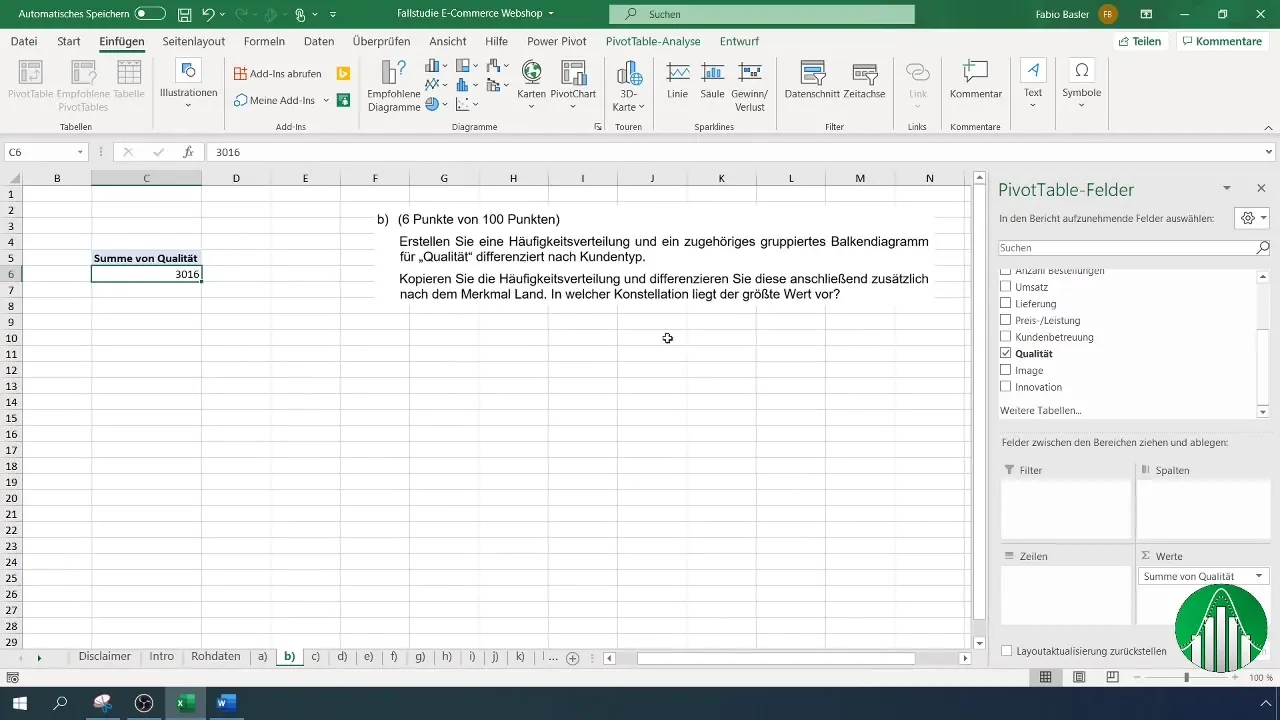1280x720 pixels.
Task: Check the Lieferung field
Action: click(x=1006, y=303)
